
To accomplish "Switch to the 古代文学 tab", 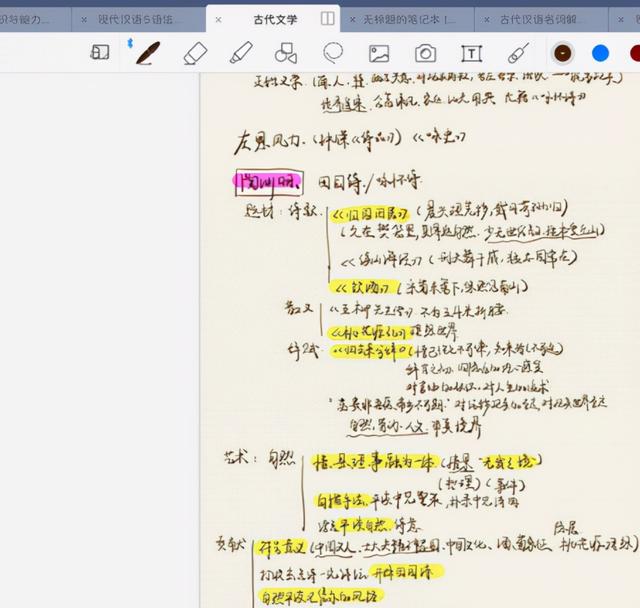I will click(x=275, y=19).
